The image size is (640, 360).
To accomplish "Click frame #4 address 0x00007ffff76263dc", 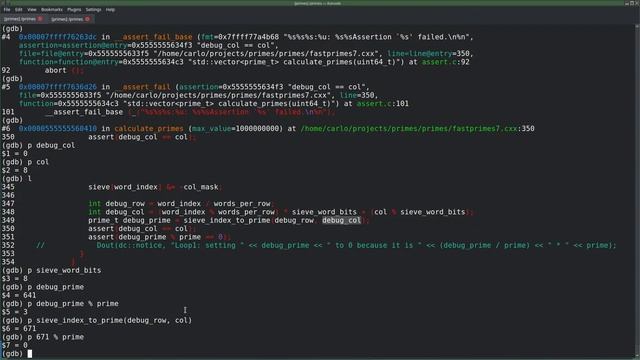I will pos(58,37).
